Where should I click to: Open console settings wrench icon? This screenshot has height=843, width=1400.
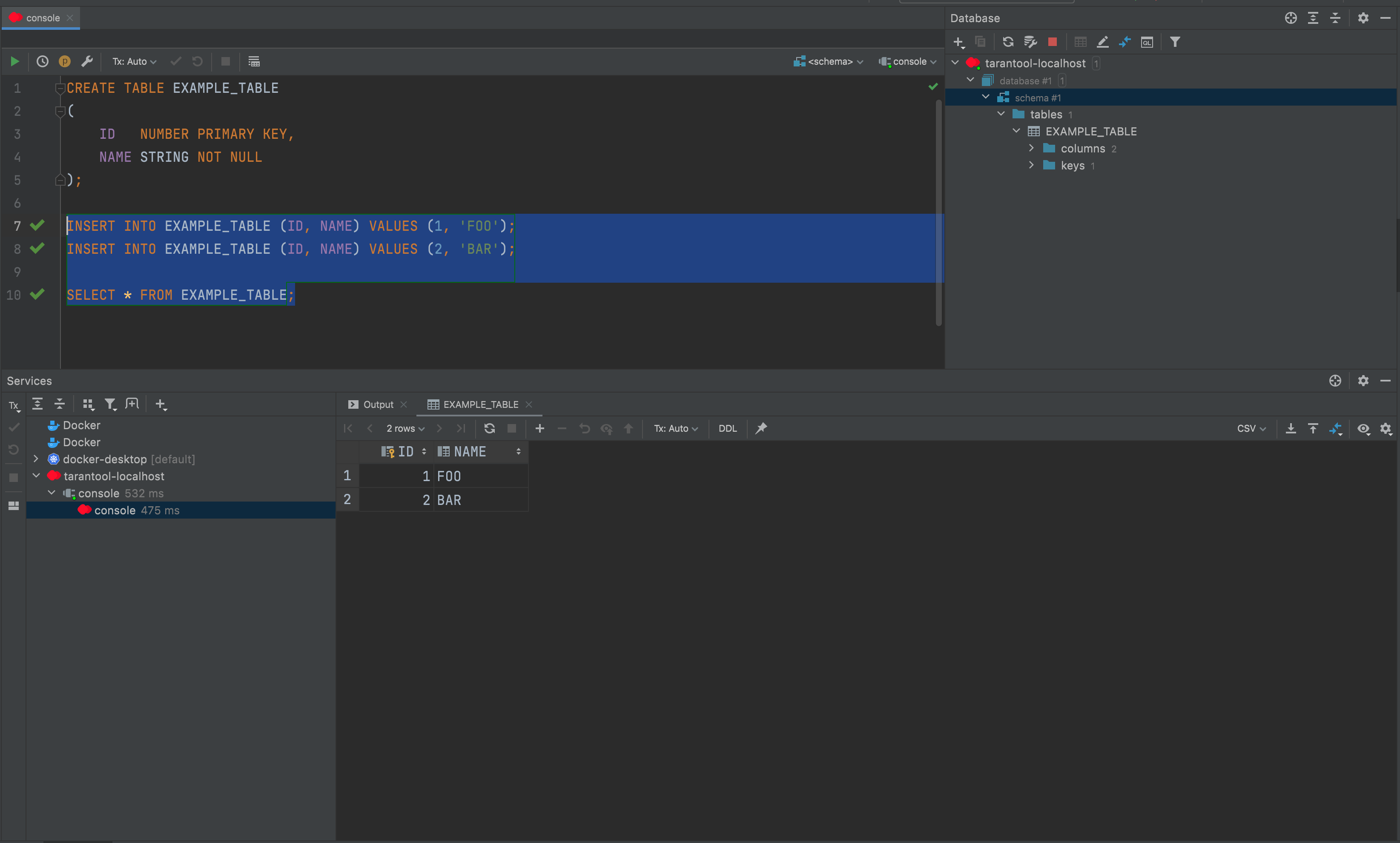click(x=87, y=61)
